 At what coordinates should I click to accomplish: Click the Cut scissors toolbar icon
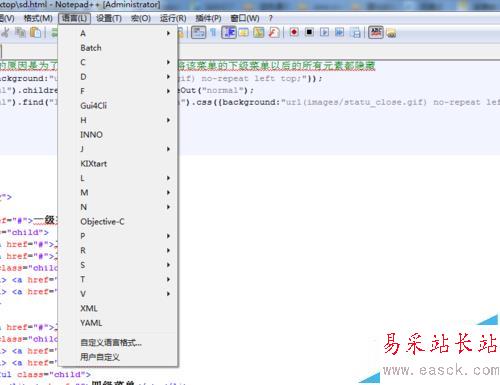[5, 33]
